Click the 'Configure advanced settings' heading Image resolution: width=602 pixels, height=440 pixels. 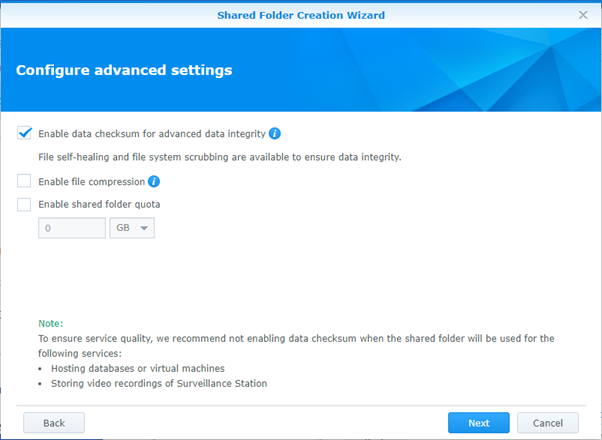[124, 71]
